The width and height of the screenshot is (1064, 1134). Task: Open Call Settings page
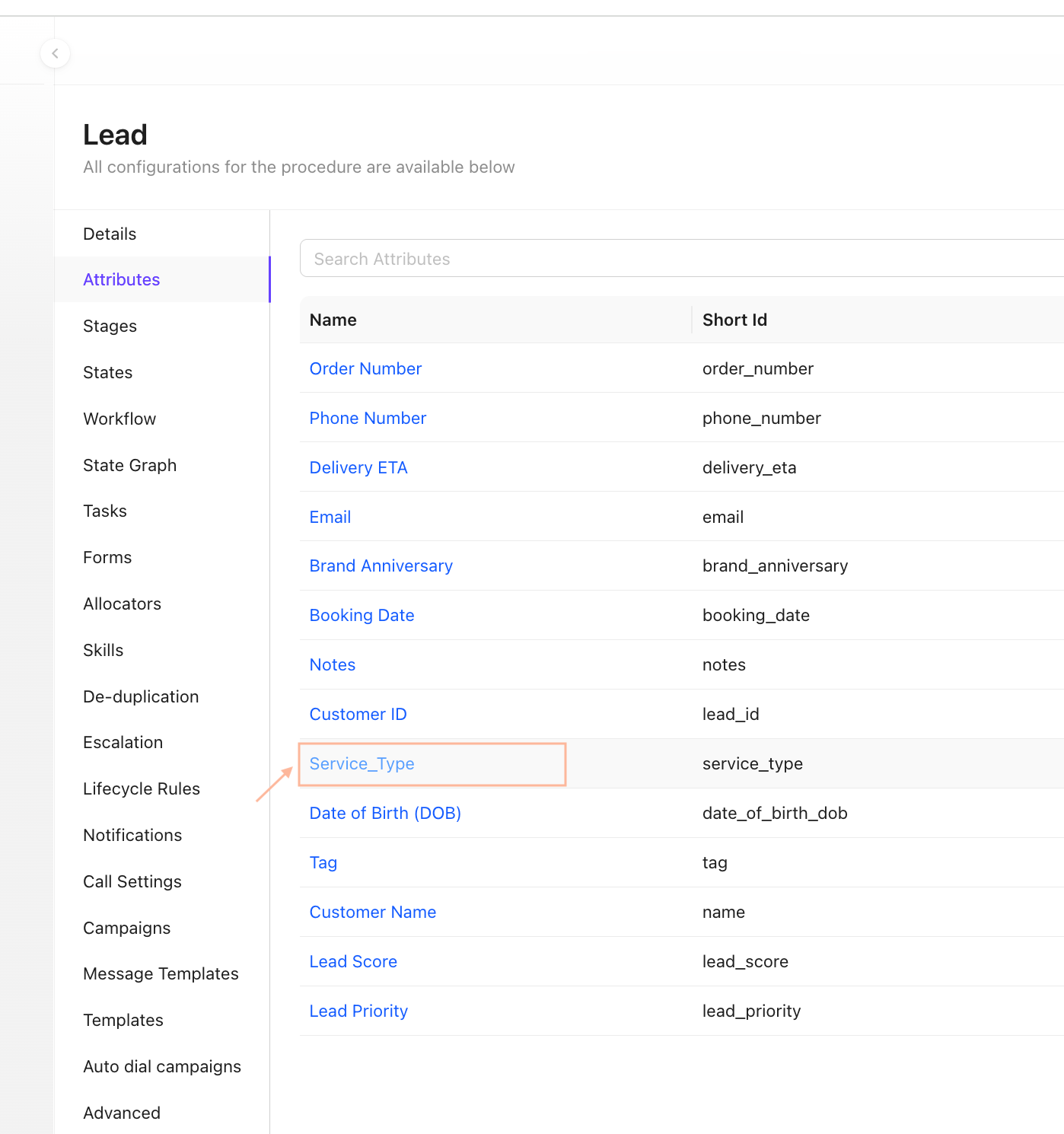(x=132, y=881)
